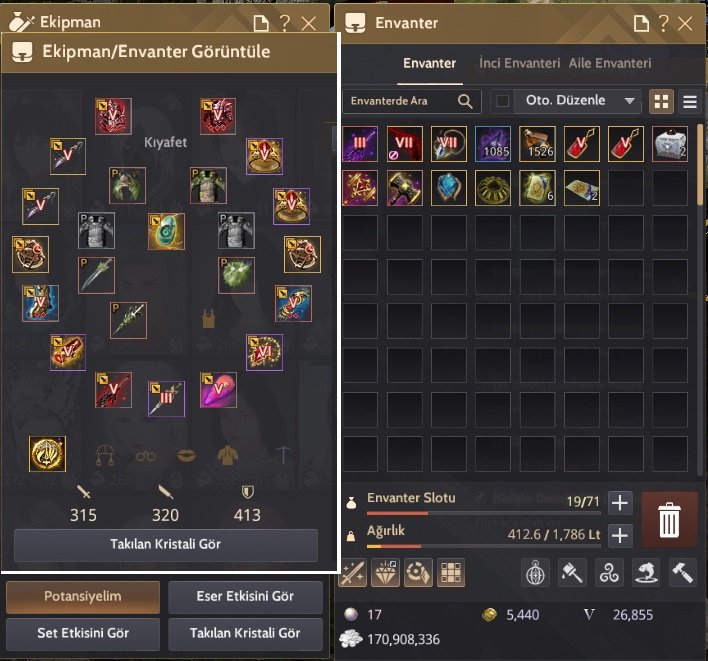Toggle the lips appearance visibility icon

pyautogui.click(x=186, y=455)
